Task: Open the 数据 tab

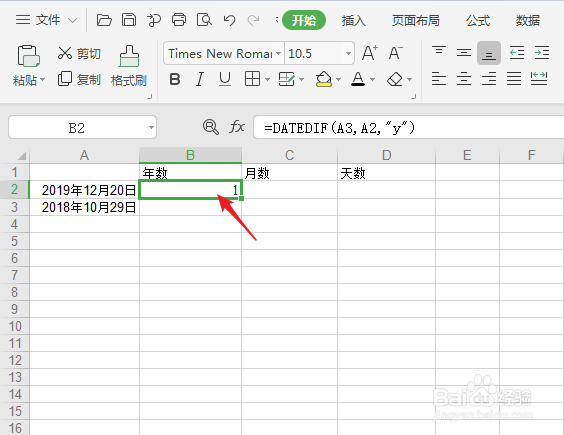Action: click(528, 21)
